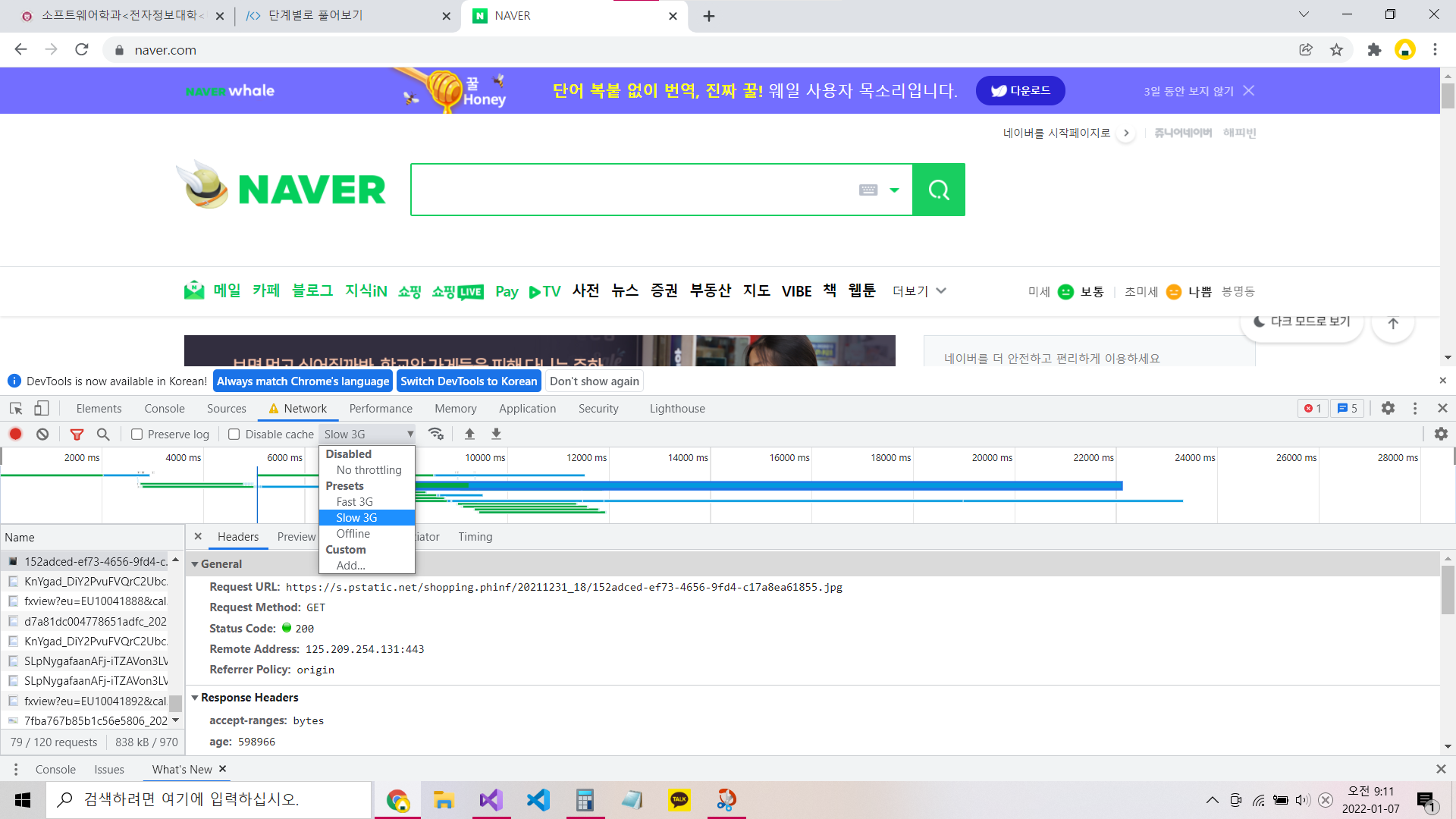This screenshot has height=819, width=1456.
Task: Toggle the device toolbar icon
Action: [x=42, y=408]
